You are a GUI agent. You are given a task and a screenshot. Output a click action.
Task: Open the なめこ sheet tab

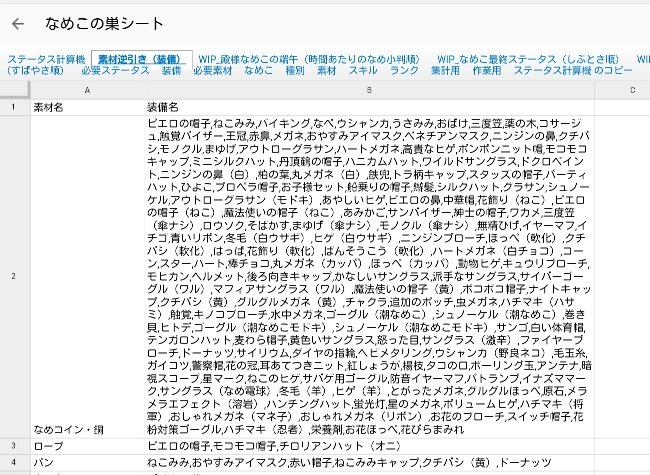259,70
